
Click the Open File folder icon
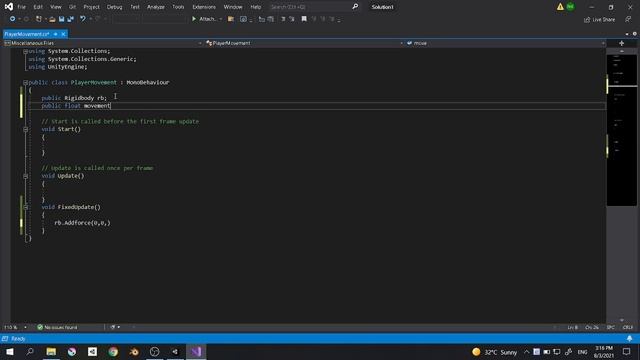click(52, 19)
